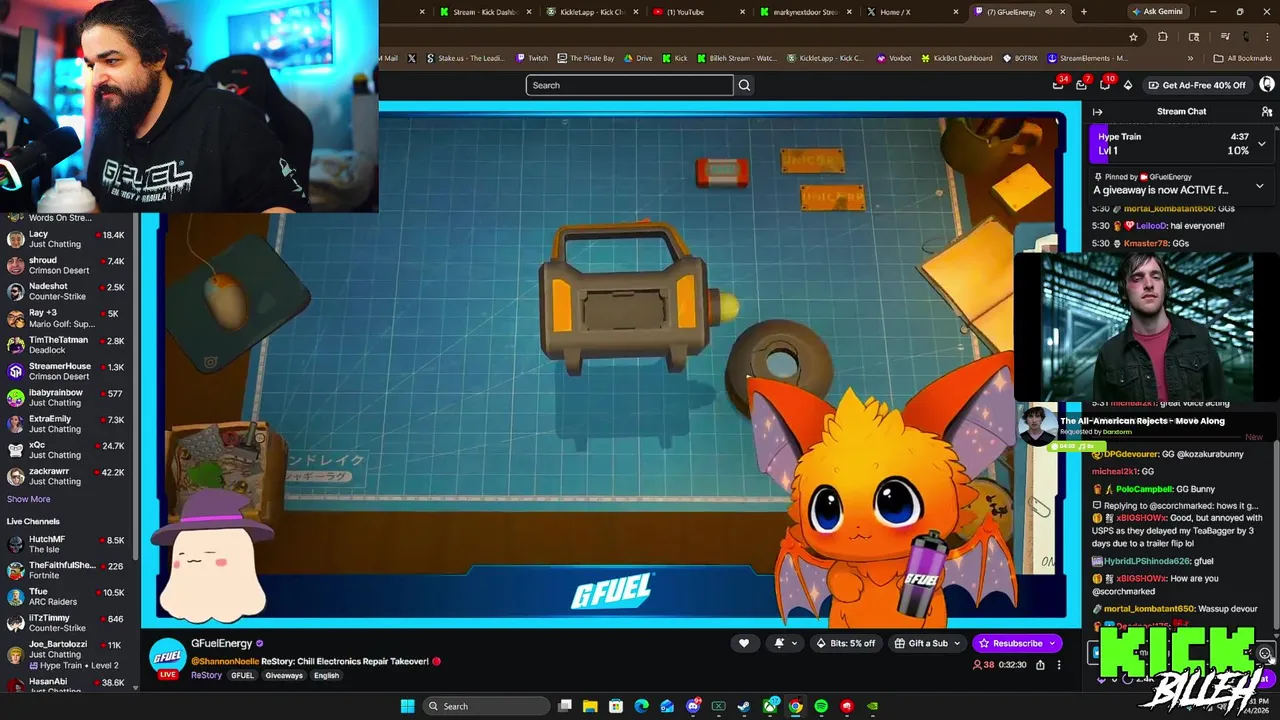
Task: Mute the GFuelEnergy tab audio icon
Action: (1048, 12)
